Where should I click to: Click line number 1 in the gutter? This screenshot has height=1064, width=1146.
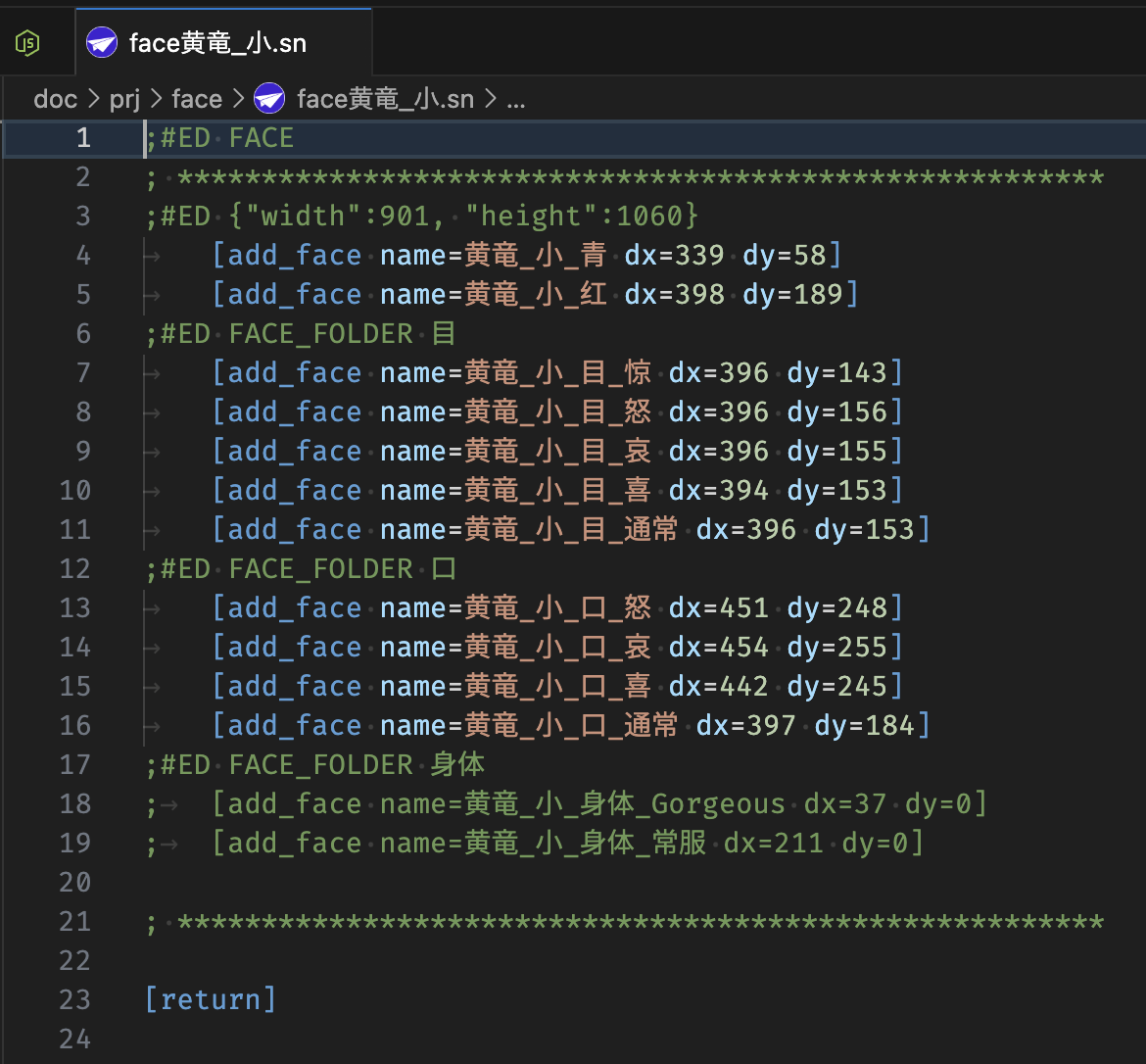click(83, 137)
